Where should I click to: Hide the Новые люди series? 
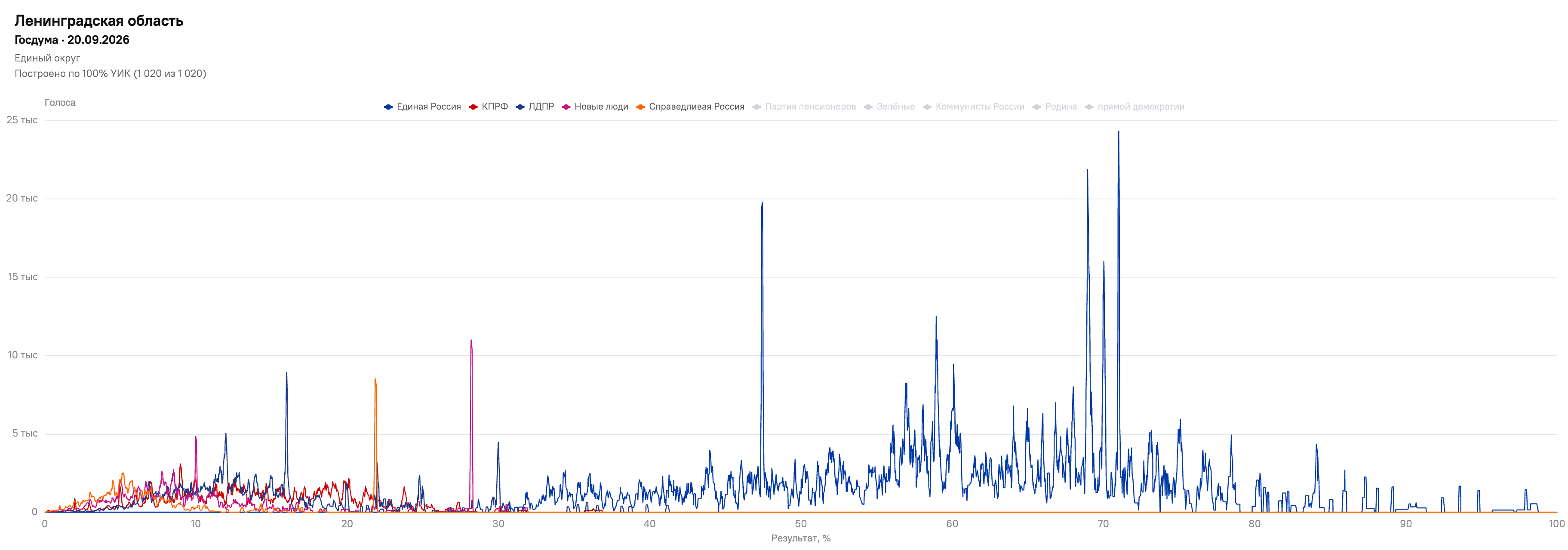[x=595, y=107]
